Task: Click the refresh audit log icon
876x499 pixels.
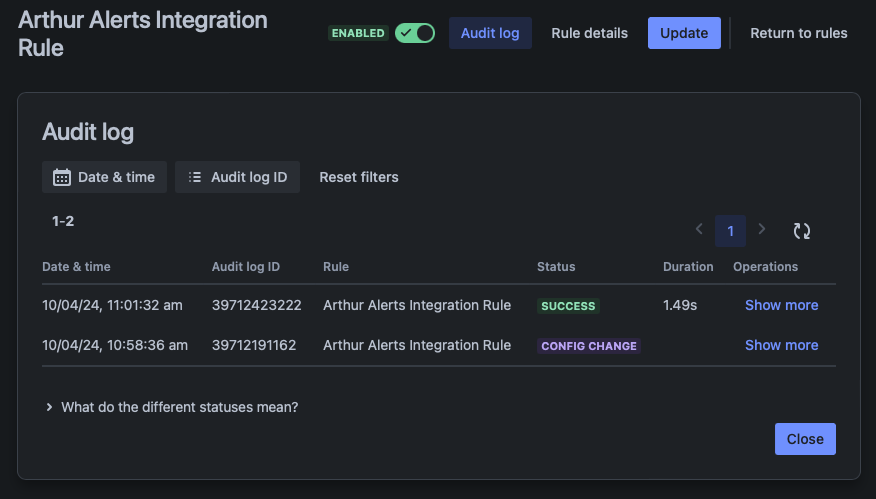Action: tap(801, 231)
